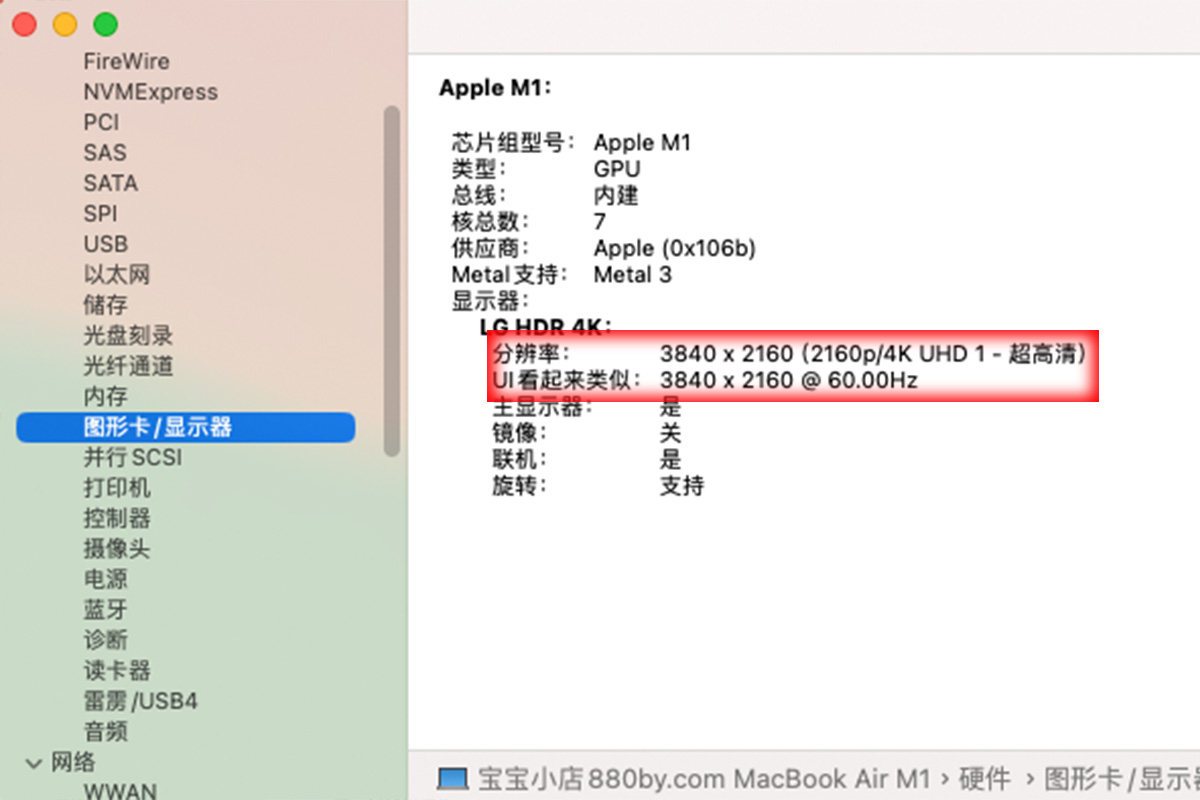The width and height of the screenshot is (1200, 800).
Task: Click the LG HDR 4K display heading
Action: [x=546, y=327]
